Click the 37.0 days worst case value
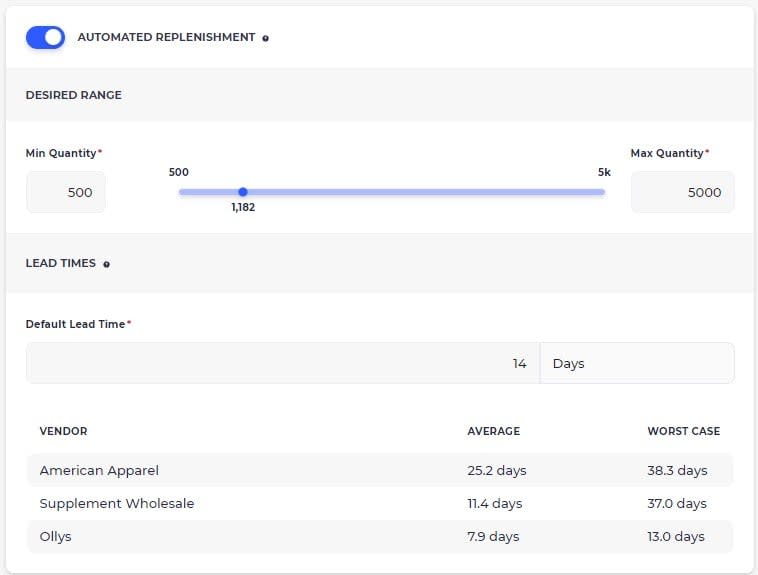Image resolution: width=758 pixels, height=575 pixels. point(677,503)
